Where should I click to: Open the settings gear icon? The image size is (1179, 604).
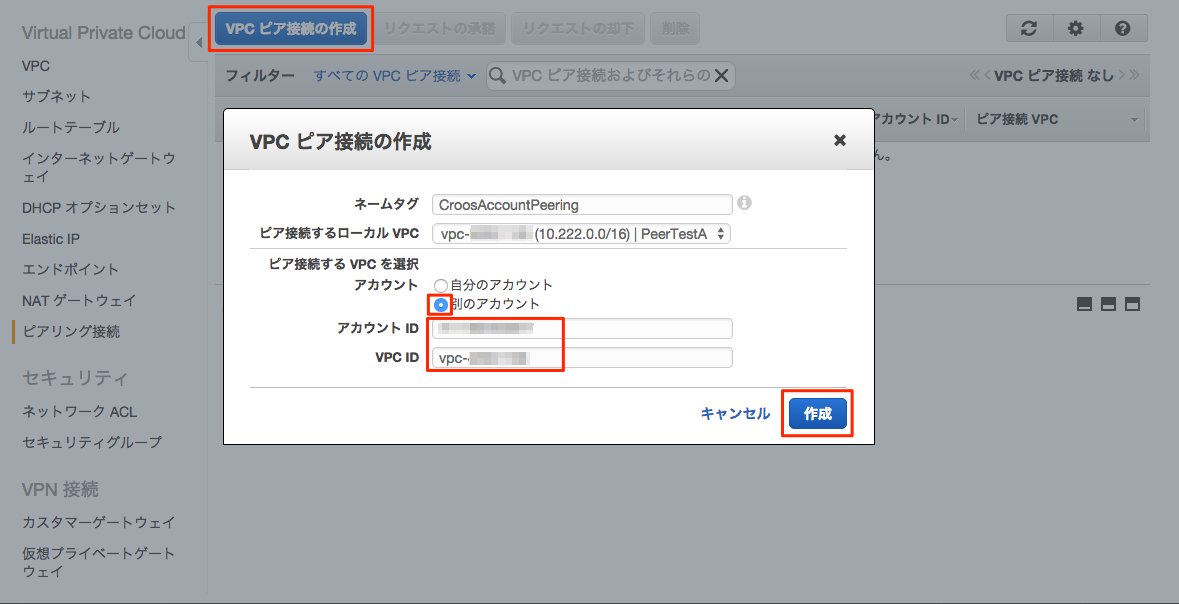click(1076, 29)
